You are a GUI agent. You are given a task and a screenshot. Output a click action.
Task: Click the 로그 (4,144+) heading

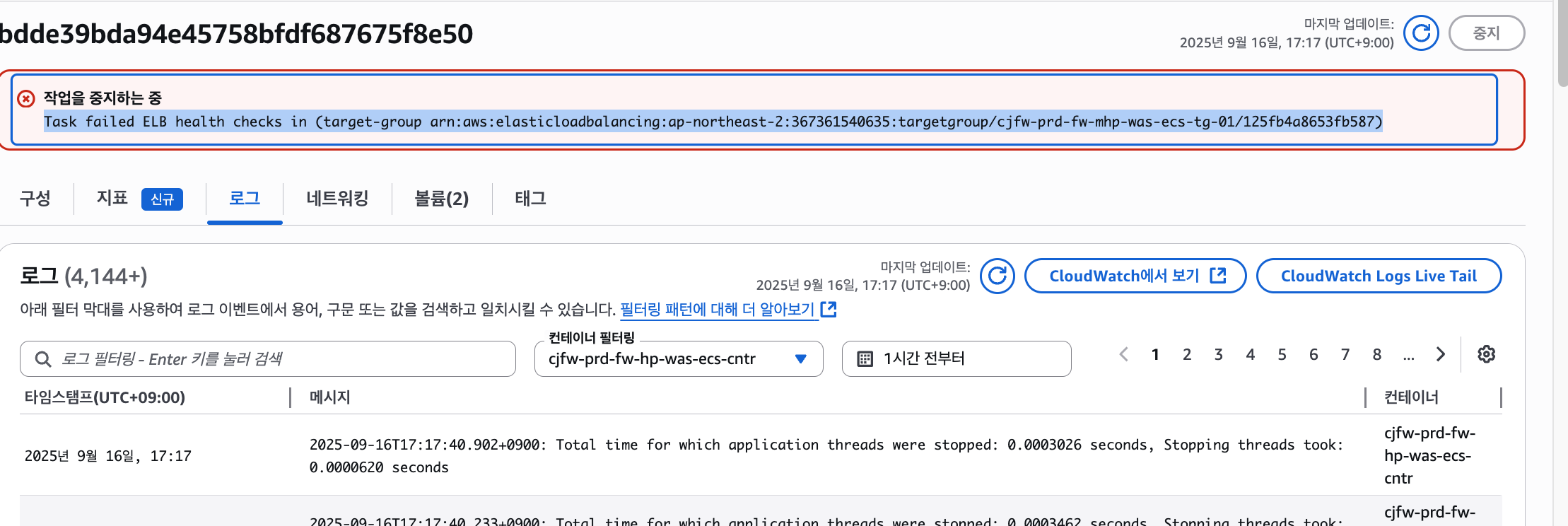pos(83,276)
